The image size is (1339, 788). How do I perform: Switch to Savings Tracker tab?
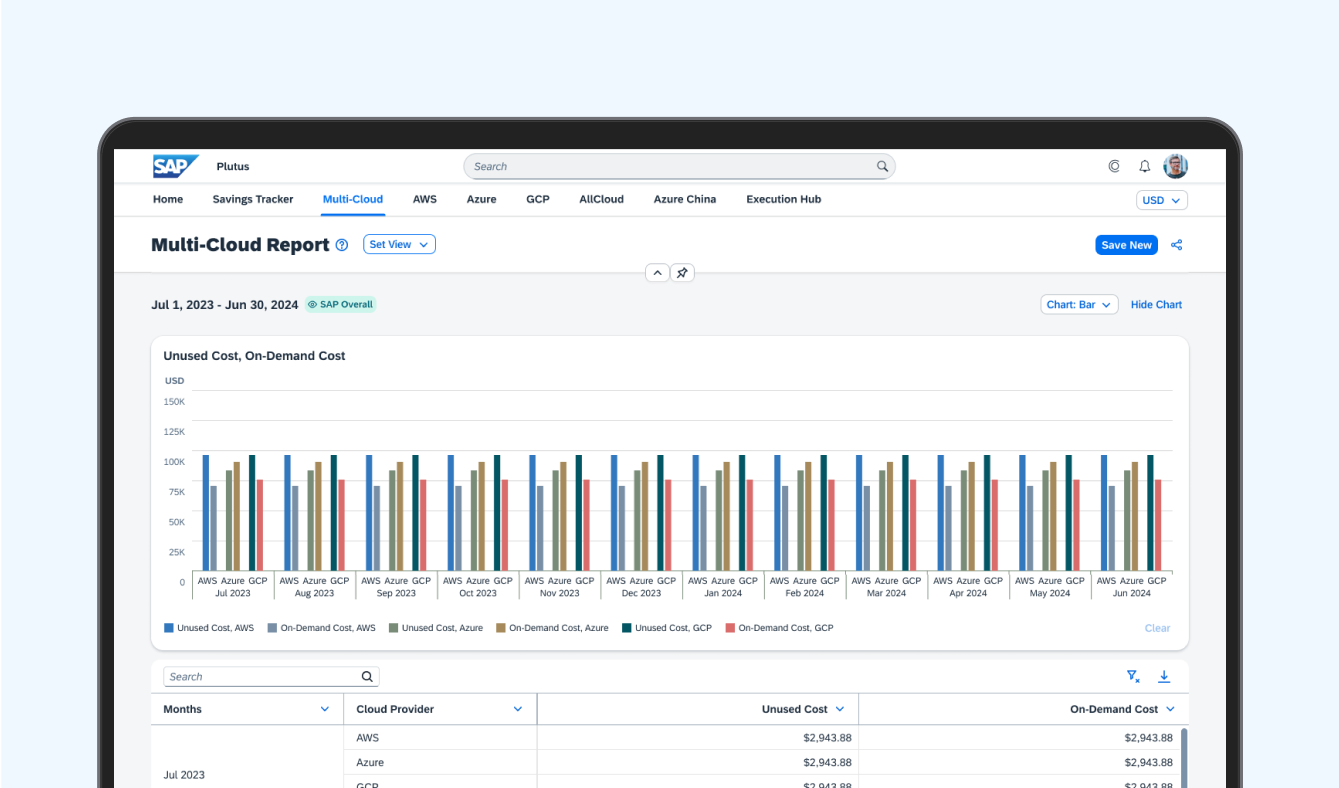pos(253,199)
